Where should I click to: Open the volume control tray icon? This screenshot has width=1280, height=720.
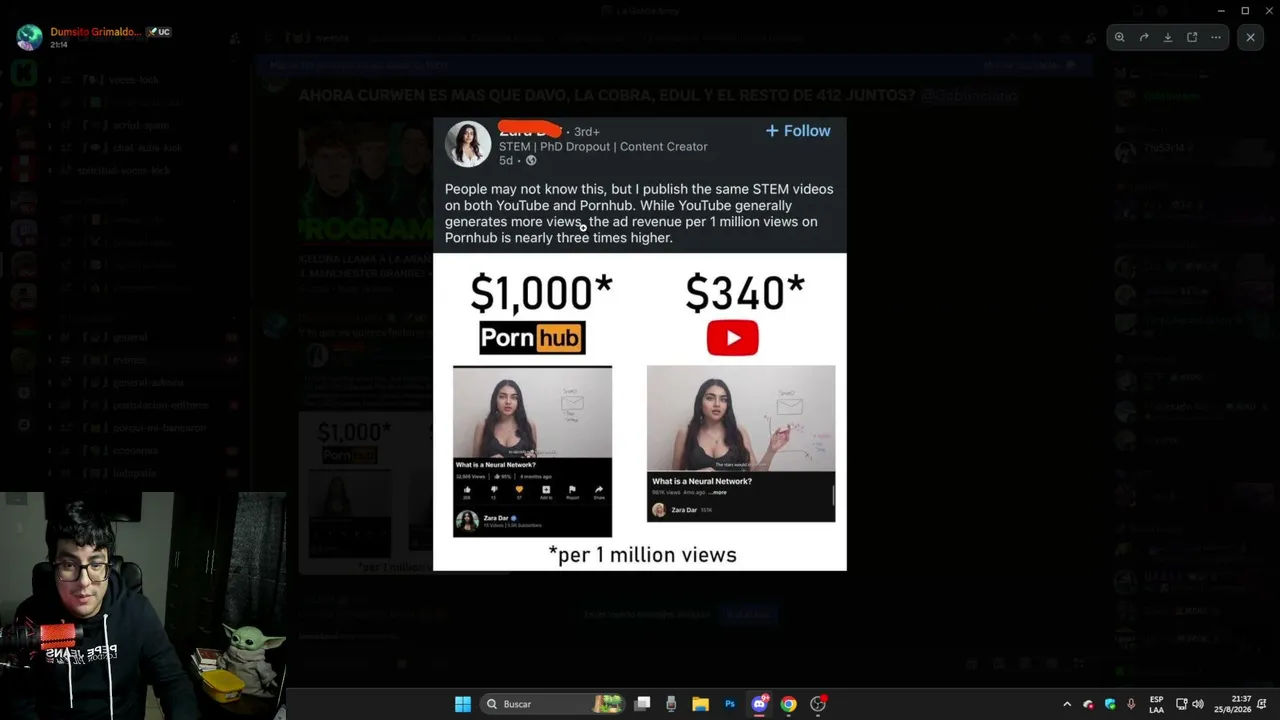click(x=1198, y=704)
